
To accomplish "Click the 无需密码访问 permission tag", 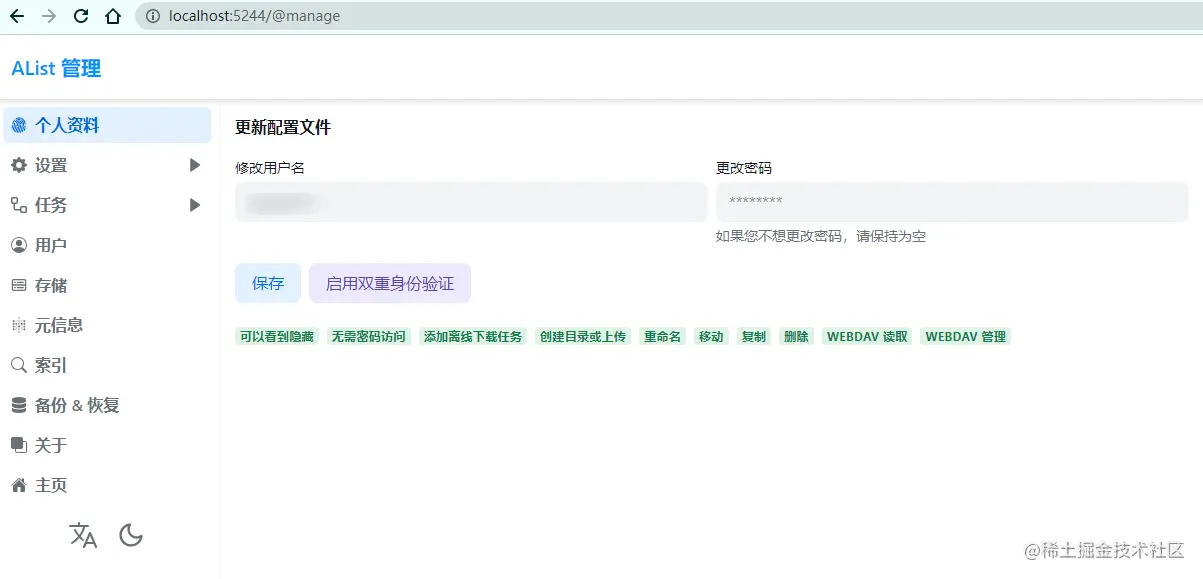I will point(369,337).
